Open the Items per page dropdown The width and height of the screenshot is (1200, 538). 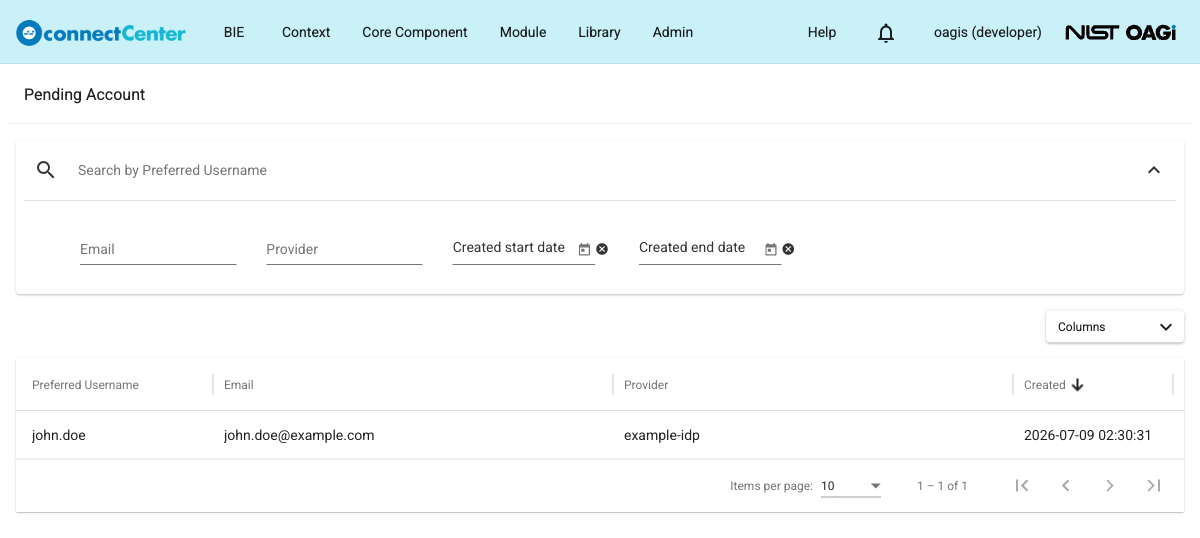click(851, 486)
